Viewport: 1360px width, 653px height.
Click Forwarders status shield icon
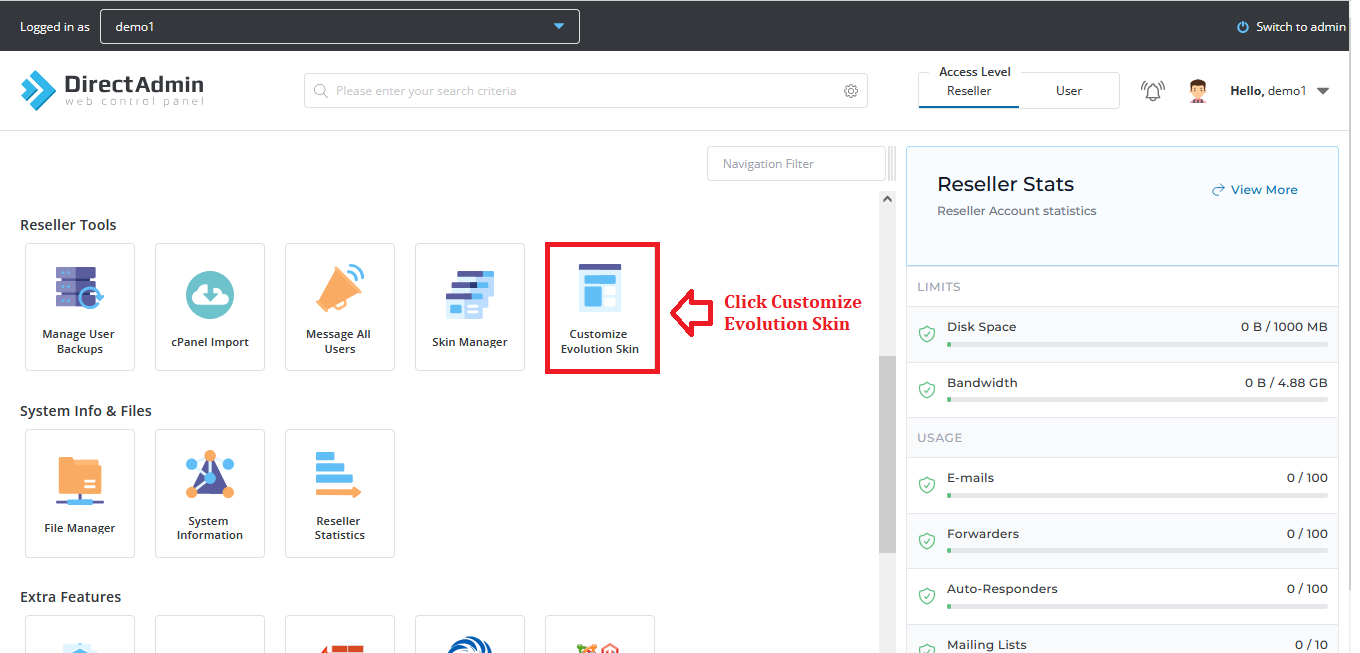pos(927,541)
